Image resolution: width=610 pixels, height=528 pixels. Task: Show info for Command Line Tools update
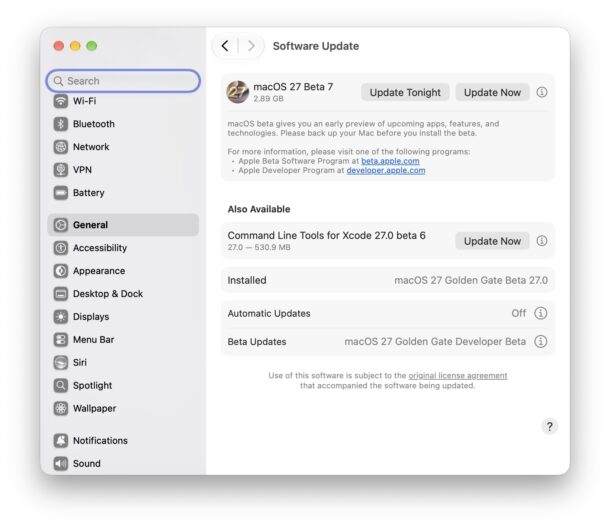point(542,241)
